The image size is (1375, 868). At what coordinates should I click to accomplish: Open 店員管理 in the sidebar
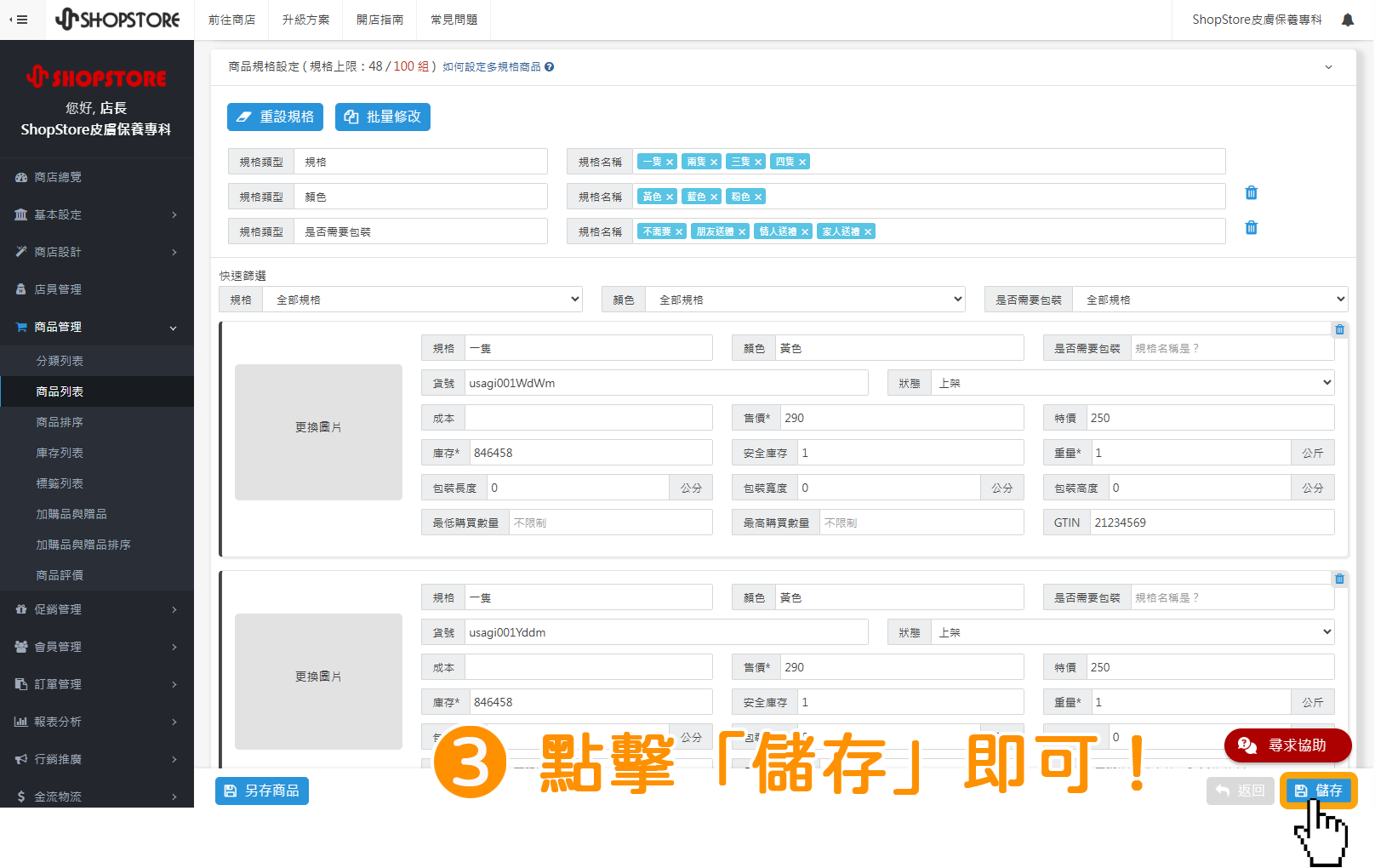click(97, 289)
